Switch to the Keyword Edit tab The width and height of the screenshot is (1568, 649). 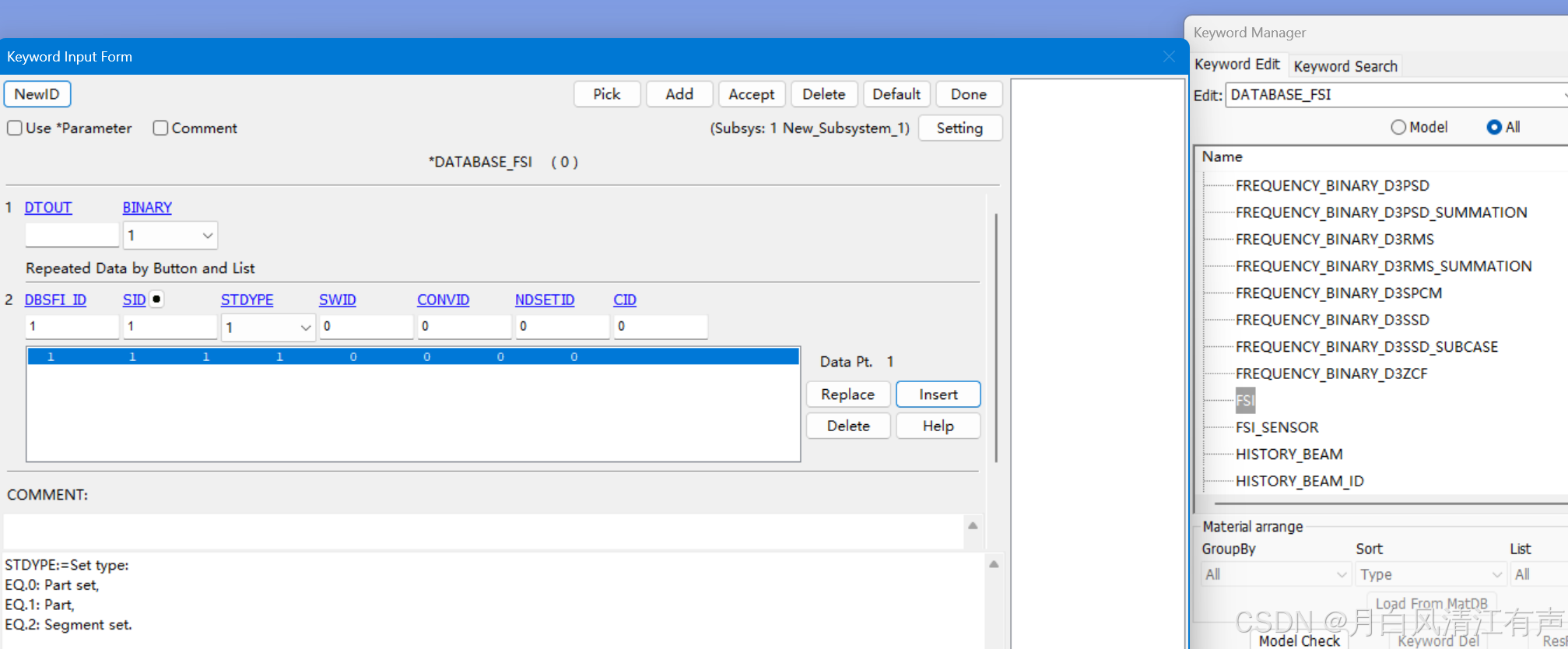point(1237,64)
